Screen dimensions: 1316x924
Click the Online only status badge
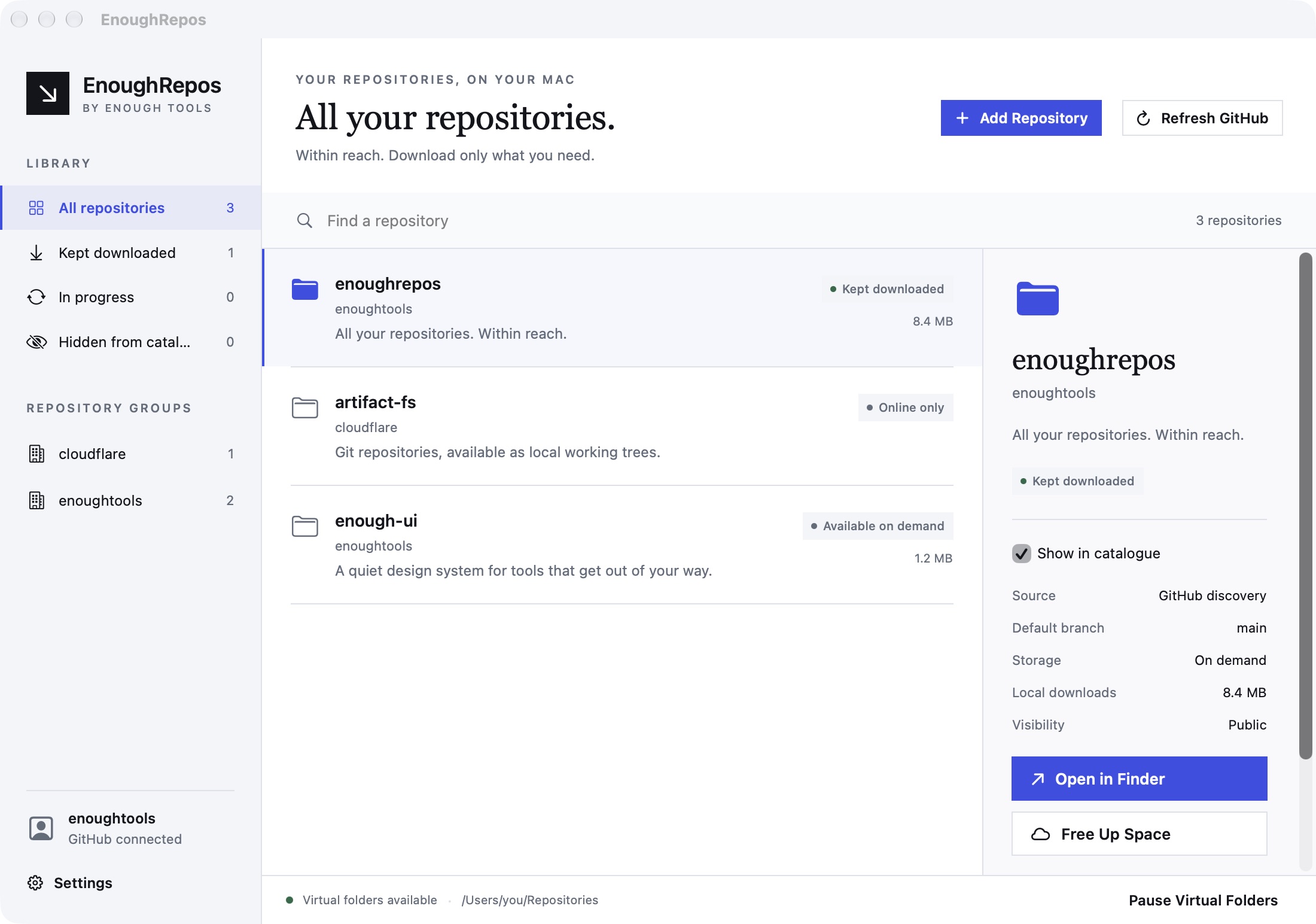click(906, 408)
